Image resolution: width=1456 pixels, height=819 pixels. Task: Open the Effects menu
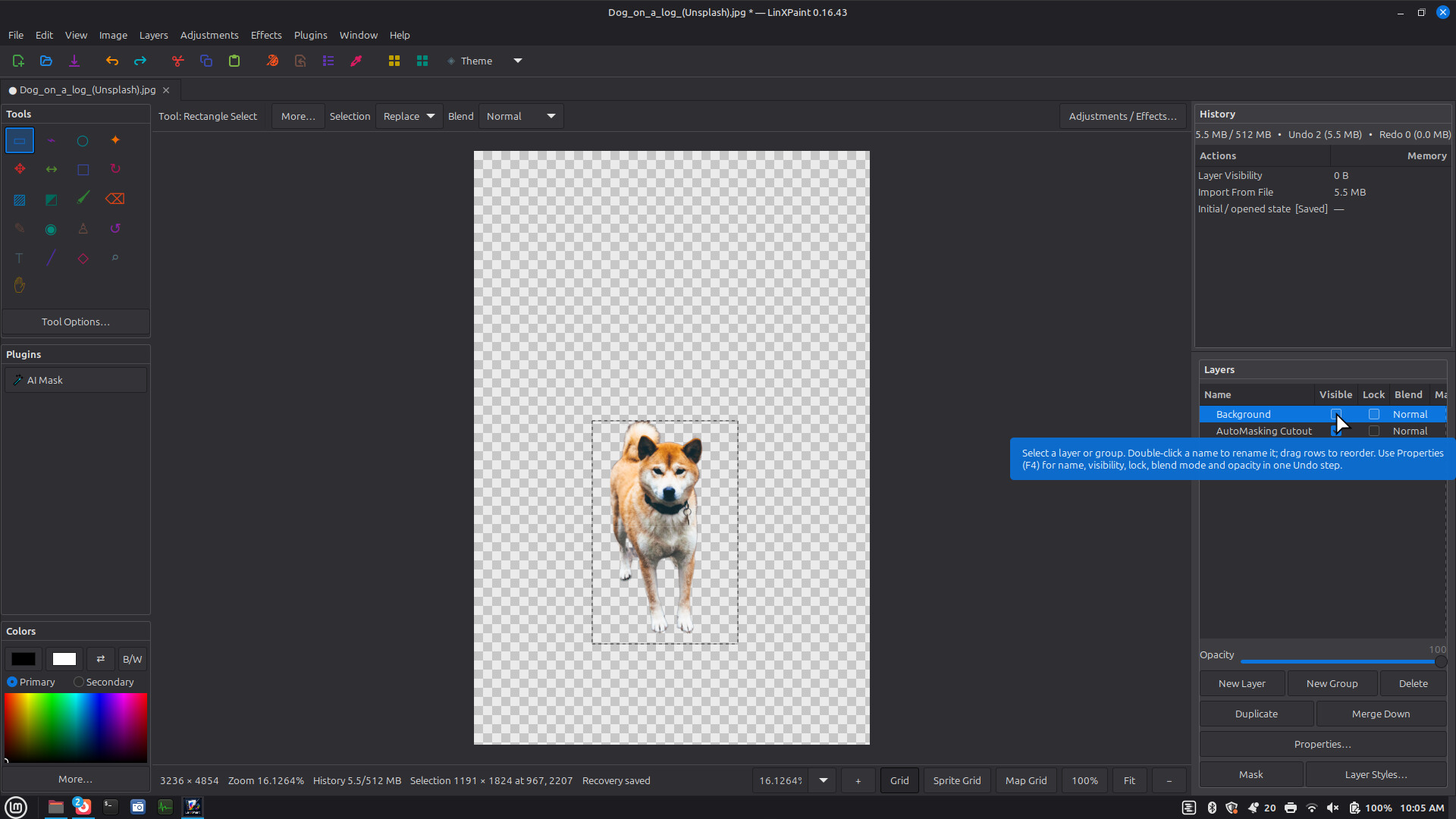(266, 35)
